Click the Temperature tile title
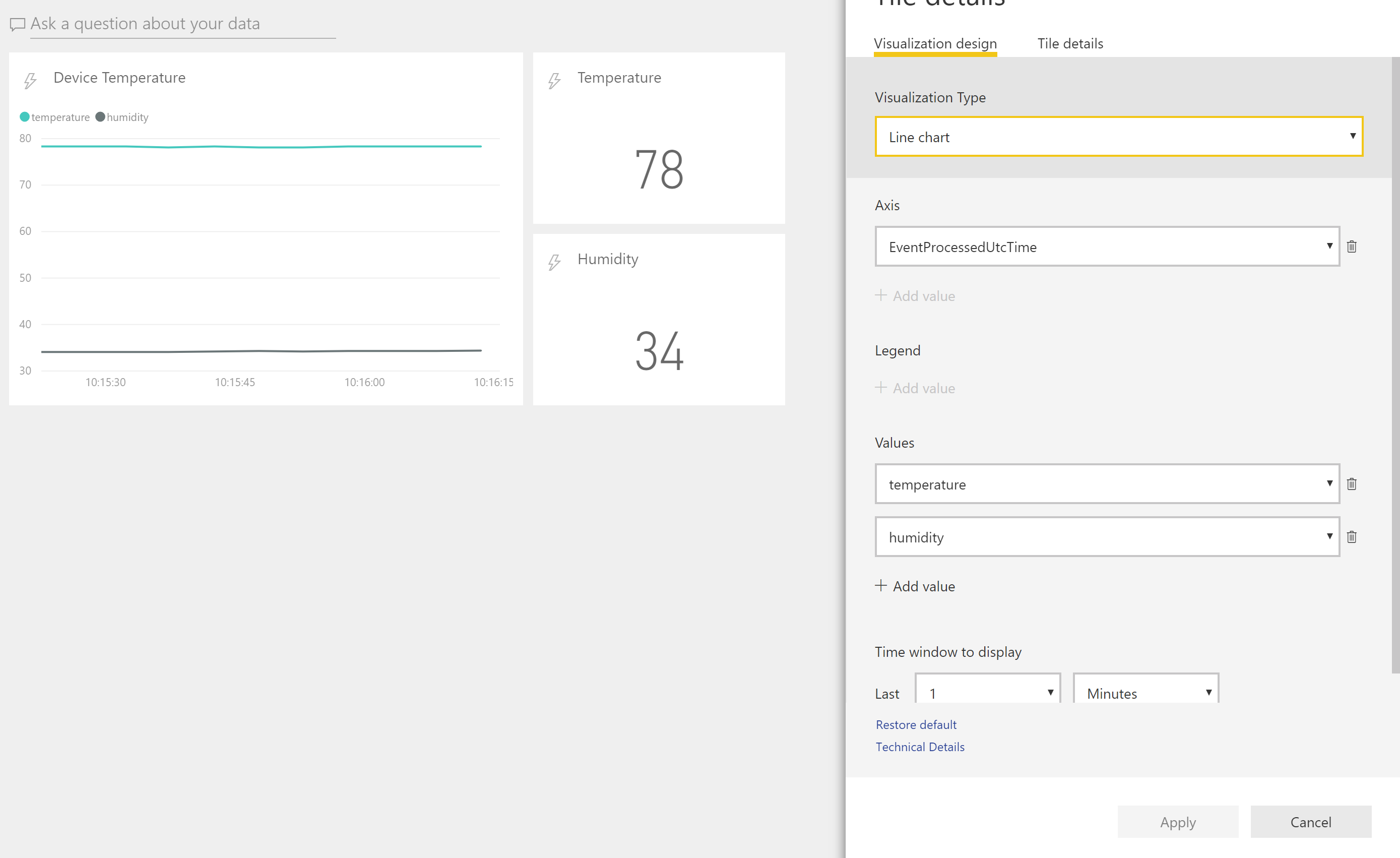Viewport: 1400px width, 858px height. click(619, 78)
